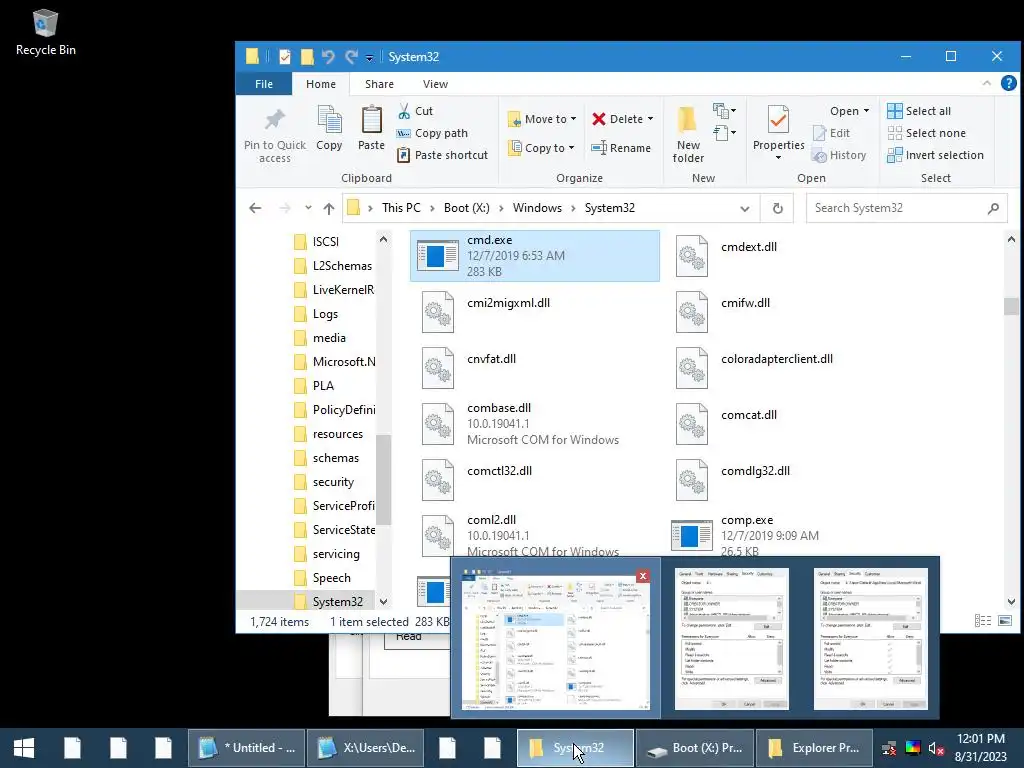Screen dimensions: 1024x768
Task: Click the Paste clipboard icon
Action: [x=372, y=120]
